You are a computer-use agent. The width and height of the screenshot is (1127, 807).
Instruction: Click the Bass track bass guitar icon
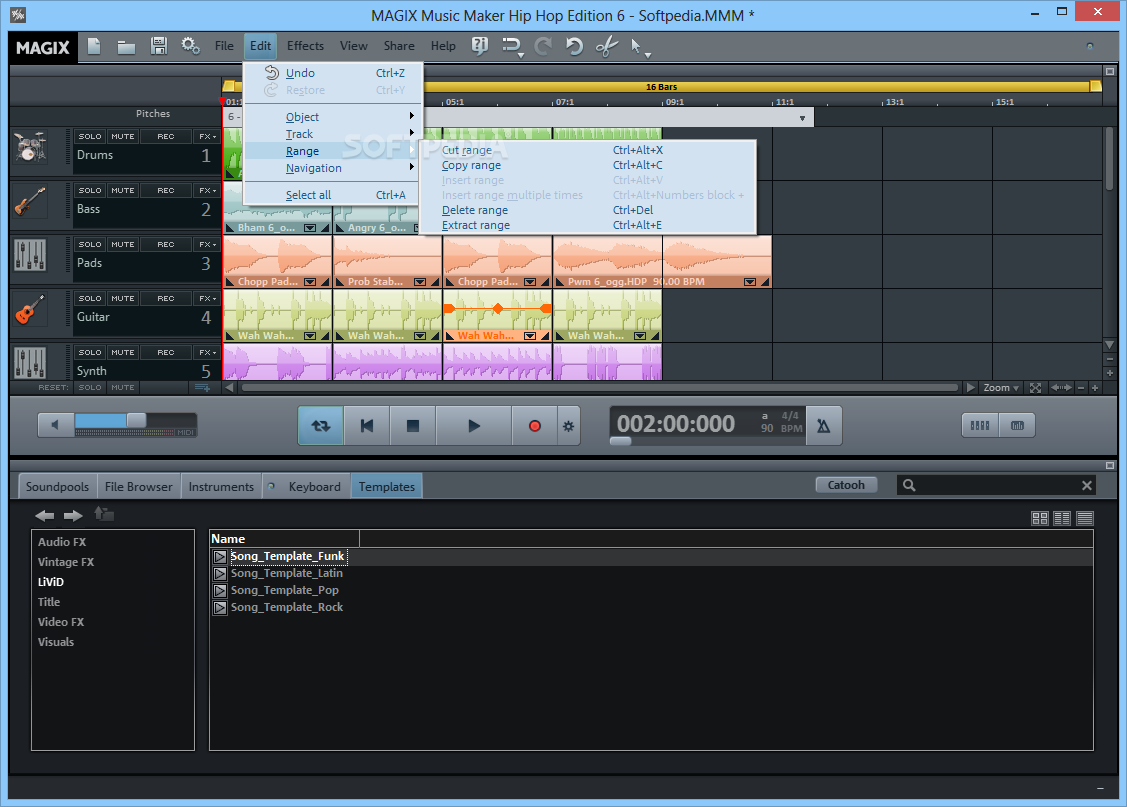[x=30, y=202]
